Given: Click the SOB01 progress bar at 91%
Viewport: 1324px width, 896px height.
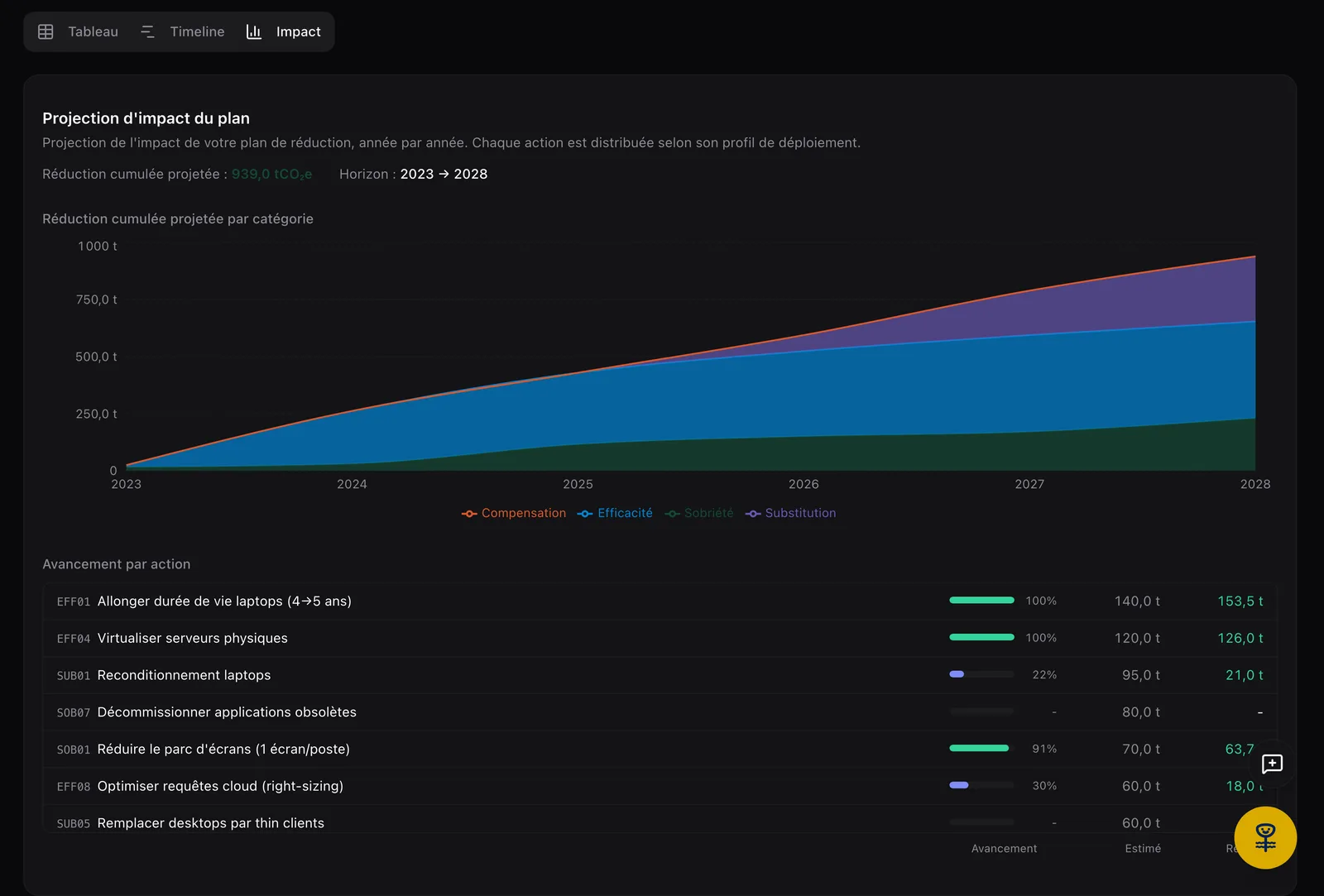Looking at the screenshot, I should coord(981,748).
